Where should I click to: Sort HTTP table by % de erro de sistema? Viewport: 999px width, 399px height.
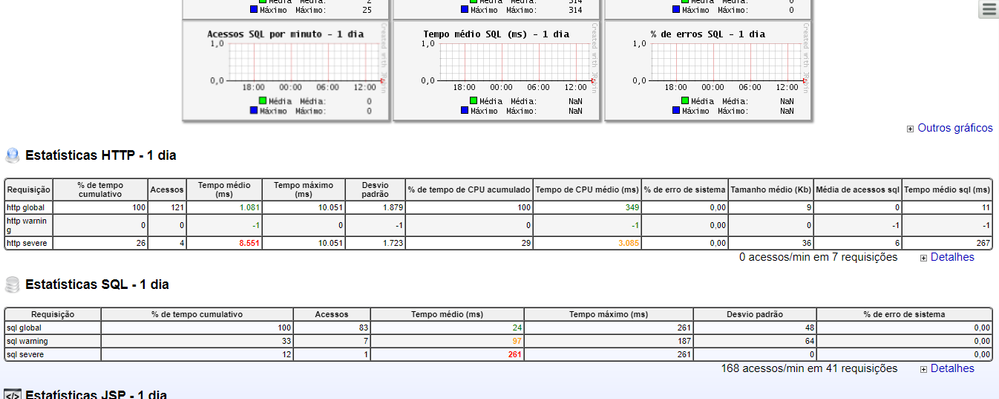[x=684, y=190]
